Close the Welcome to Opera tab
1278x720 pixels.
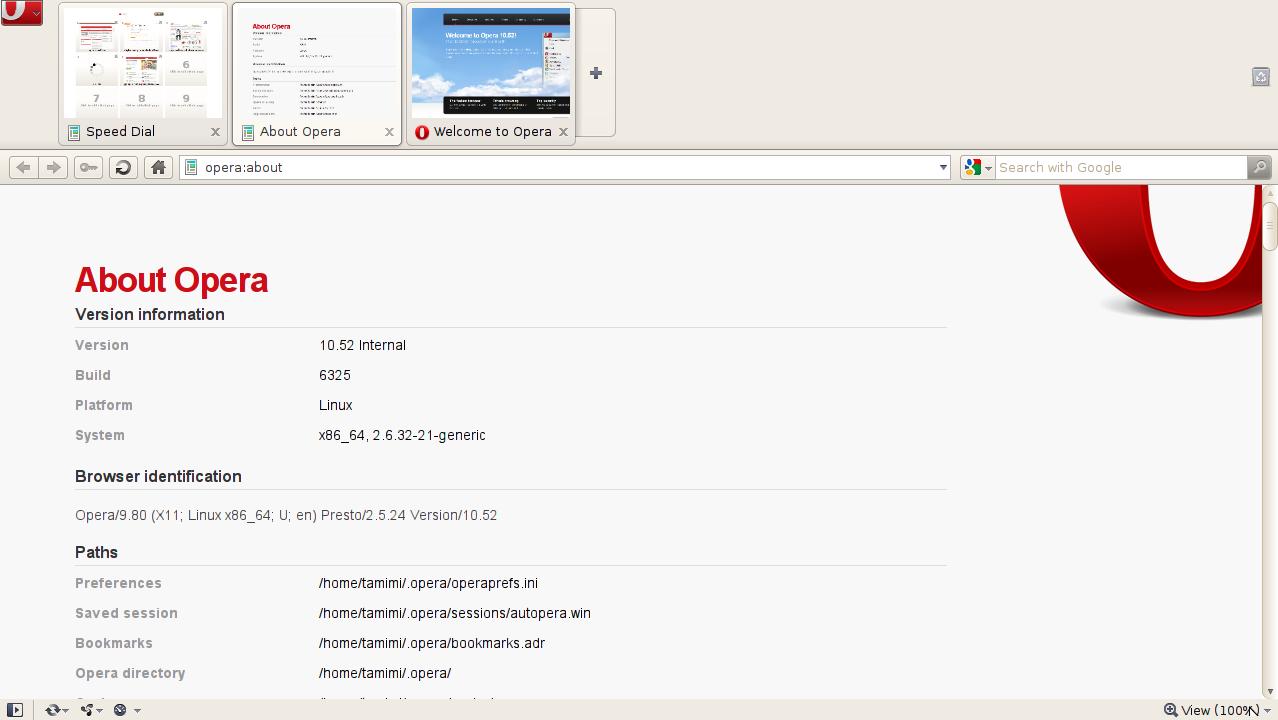563,132
